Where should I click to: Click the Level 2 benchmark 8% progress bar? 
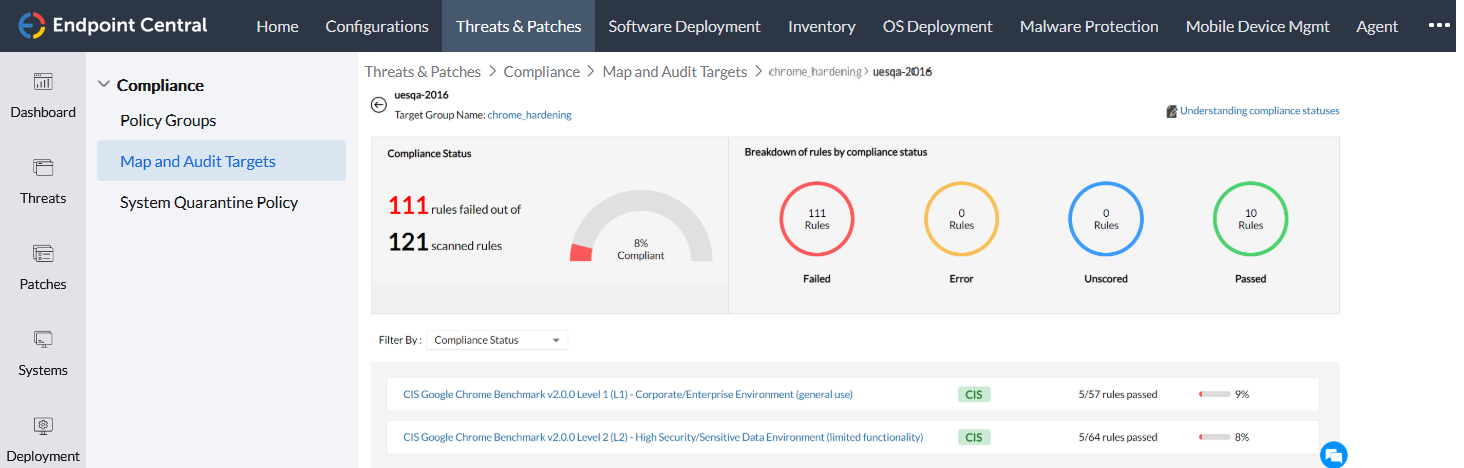1214,437
